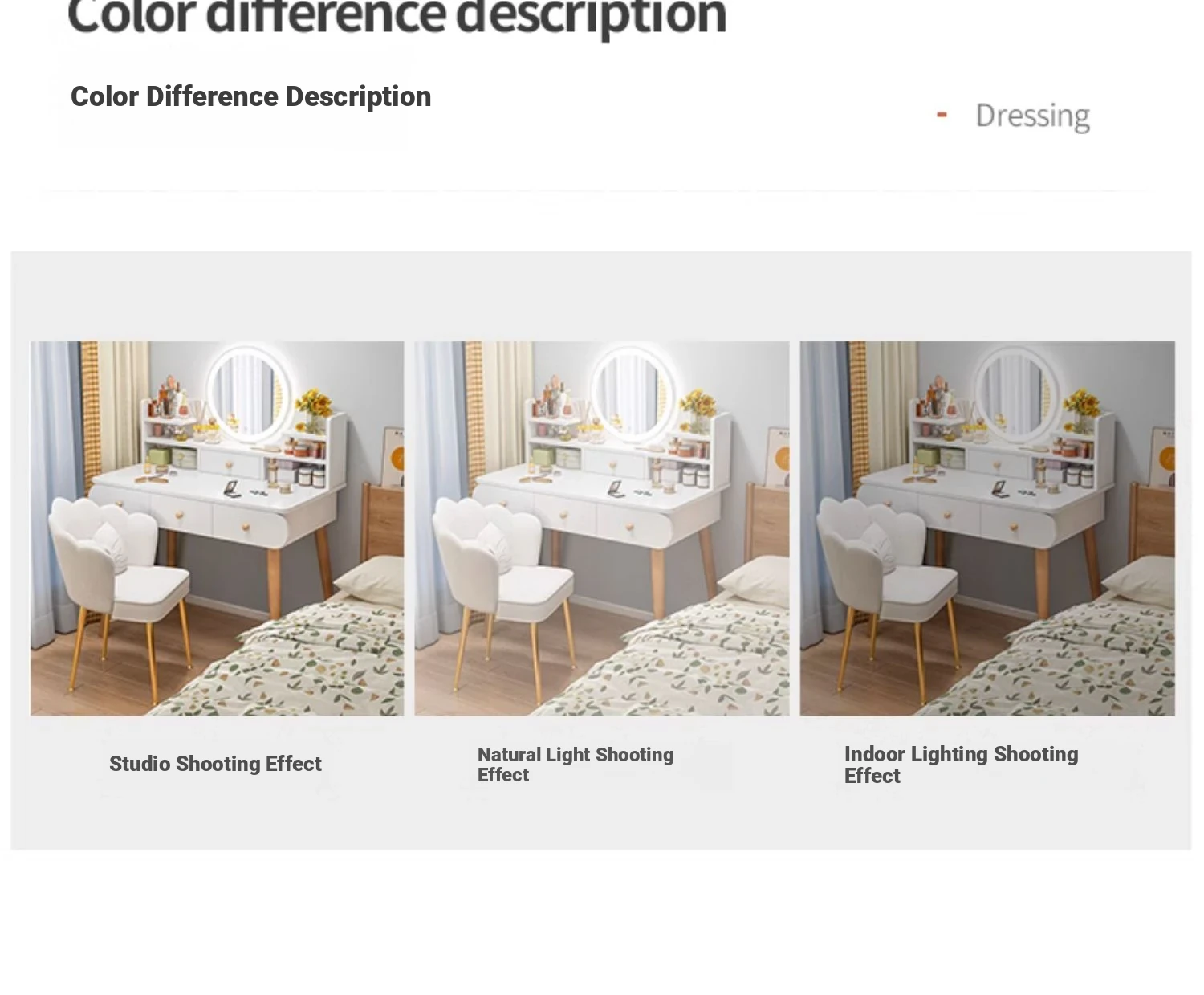
Task: Select the Indoor Lighting Shooting Effect photo
Action: point(986,528)
